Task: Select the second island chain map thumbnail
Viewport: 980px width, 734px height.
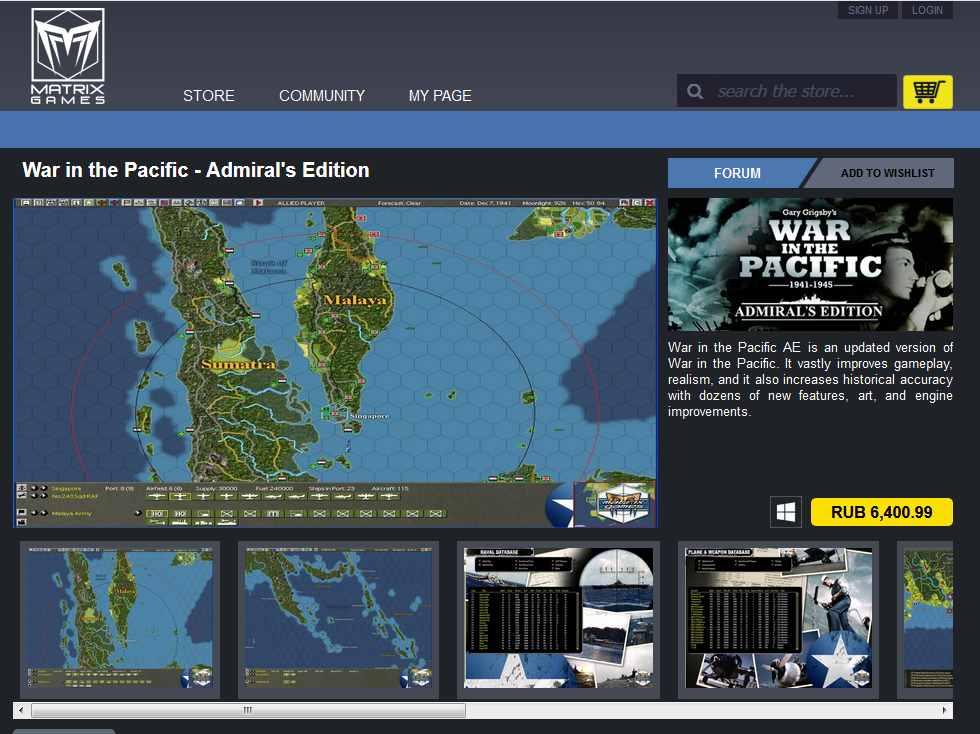Action: click(338, 620)
